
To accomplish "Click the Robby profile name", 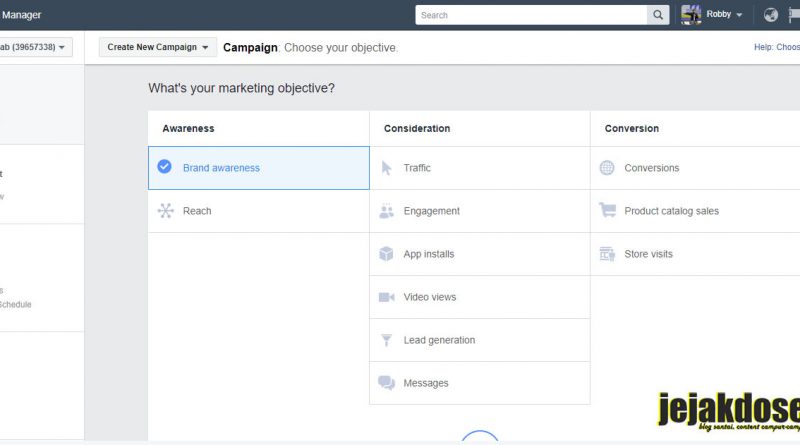I will (718, 14).
